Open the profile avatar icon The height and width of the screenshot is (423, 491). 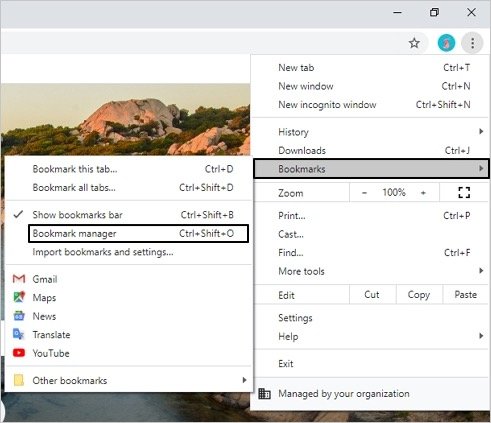446,43
